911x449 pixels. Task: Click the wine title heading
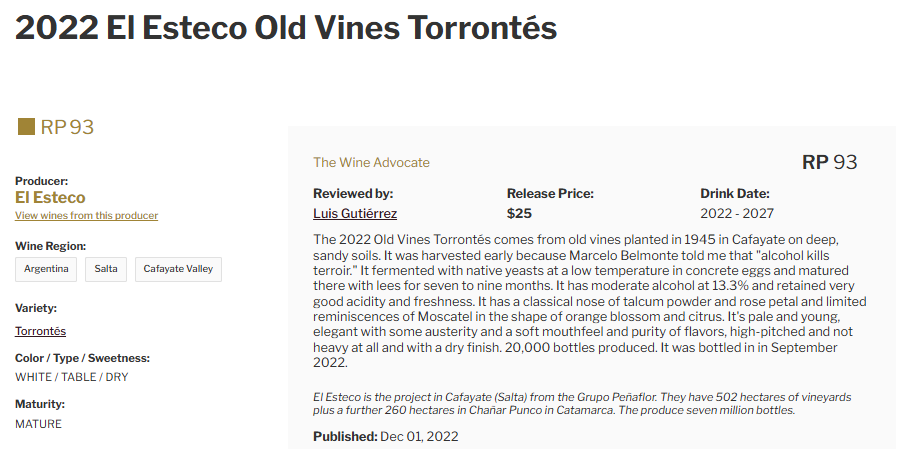pyautogui.click(x=286, y=27)
